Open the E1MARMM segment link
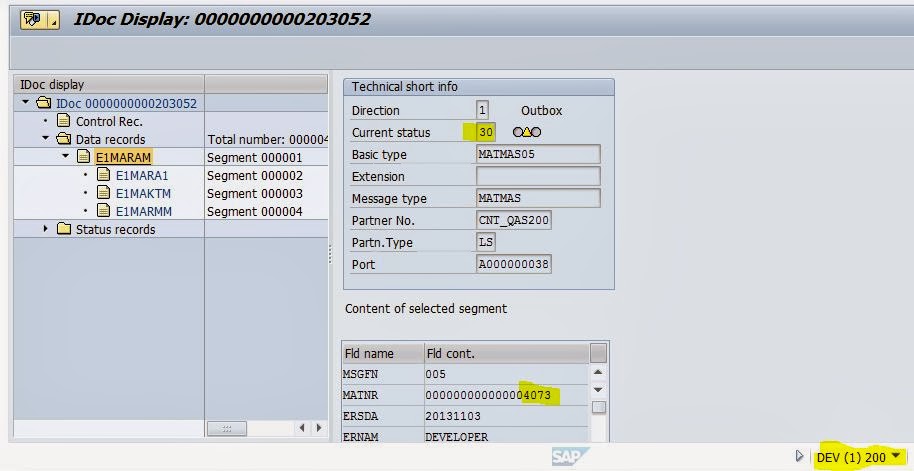The image size is (914, 471). (144, 212)
